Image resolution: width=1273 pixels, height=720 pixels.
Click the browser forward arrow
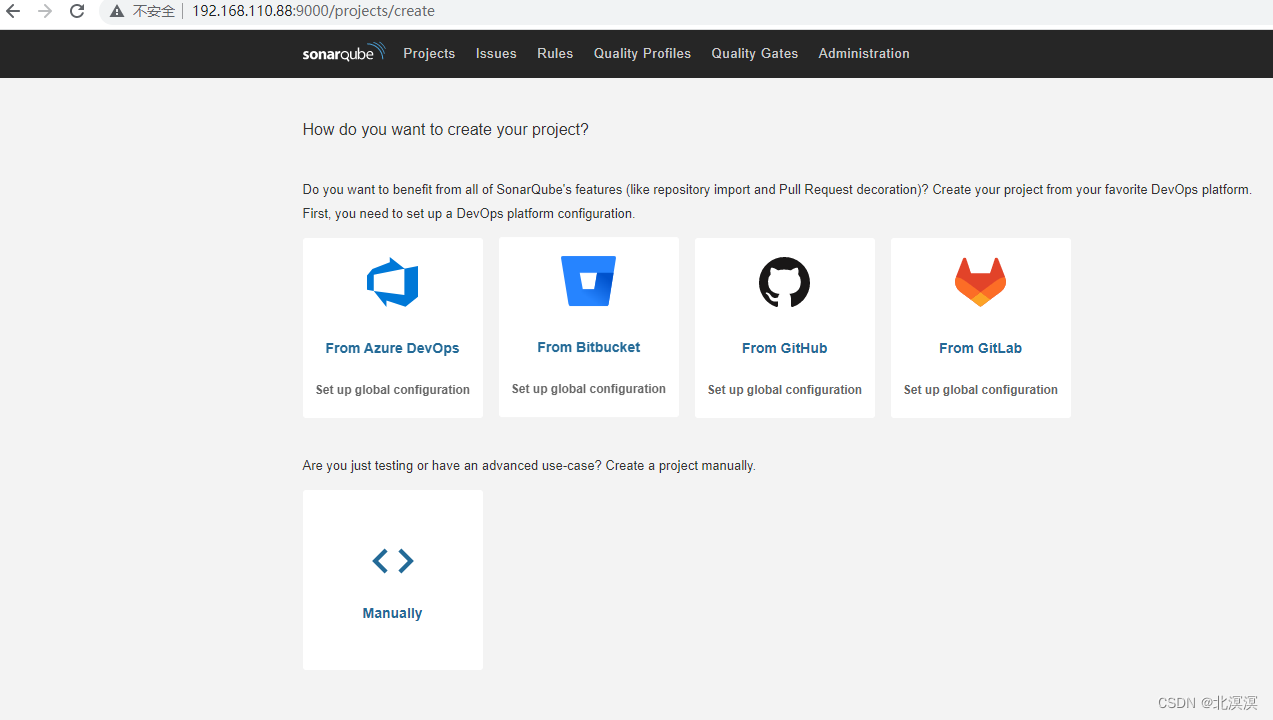click(45, 11)
